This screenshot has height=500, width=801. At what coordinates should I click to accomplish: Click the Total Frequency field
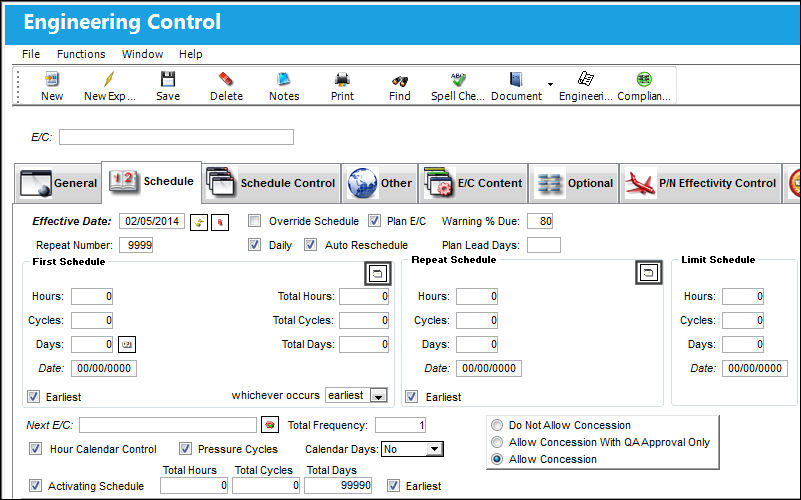coord(400,425)
